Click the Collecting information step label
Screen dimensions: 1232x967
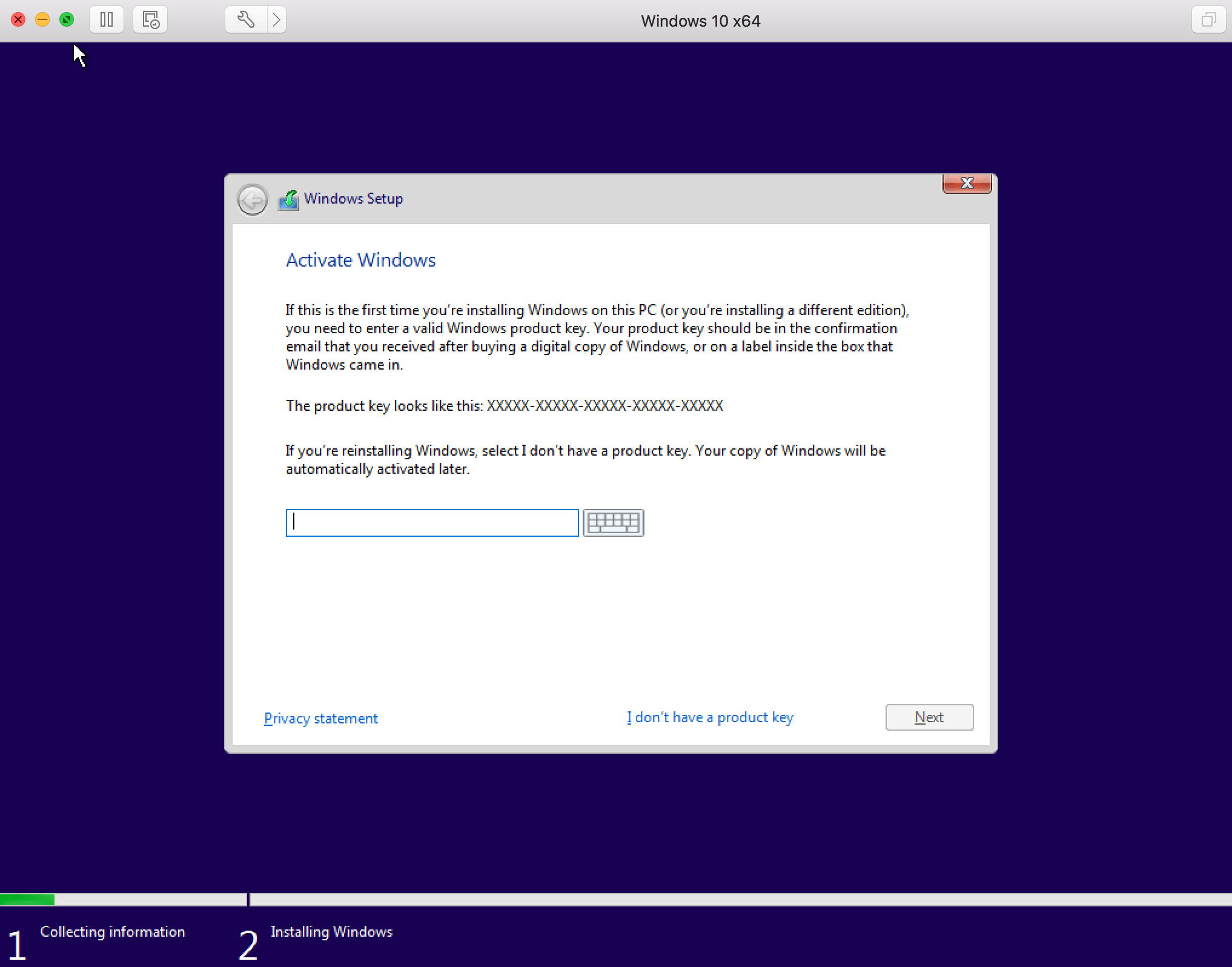point(113,932)
